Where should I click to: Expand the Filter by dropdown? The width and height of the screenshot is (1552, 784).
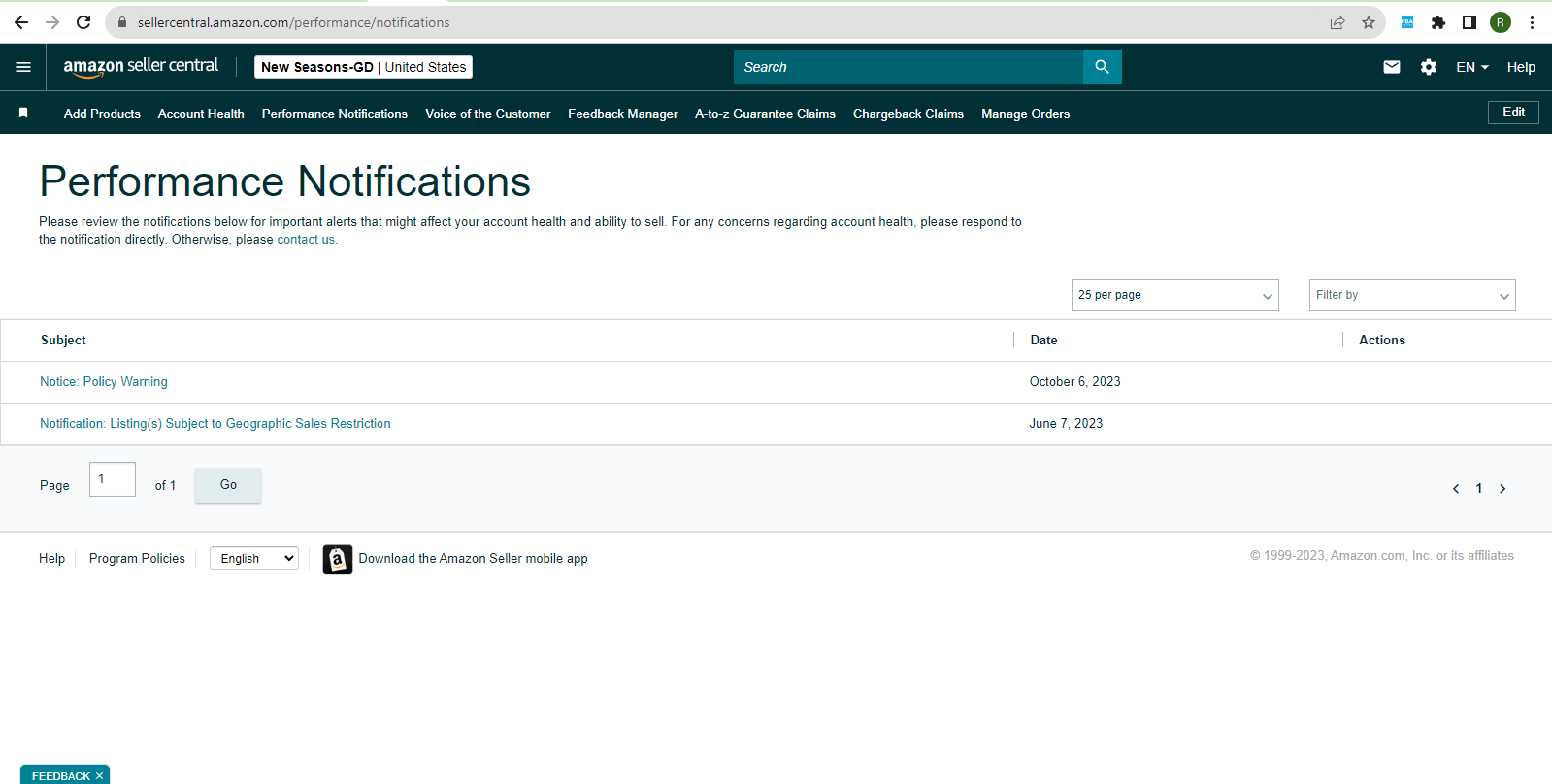point(1412,296)
